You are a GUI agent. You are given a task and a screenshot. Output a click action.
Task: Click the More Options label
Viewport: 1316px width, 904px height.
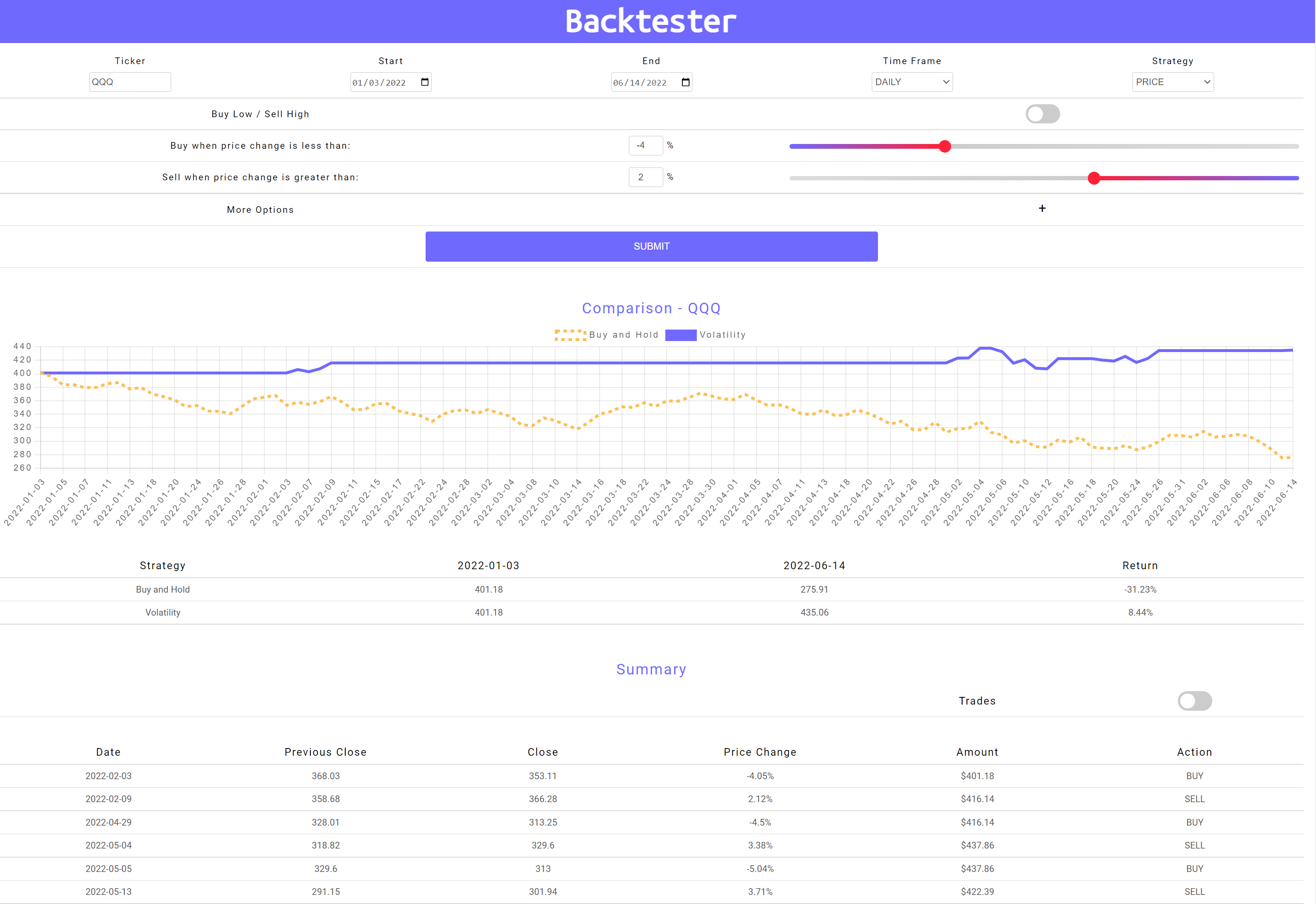[261, 209]
